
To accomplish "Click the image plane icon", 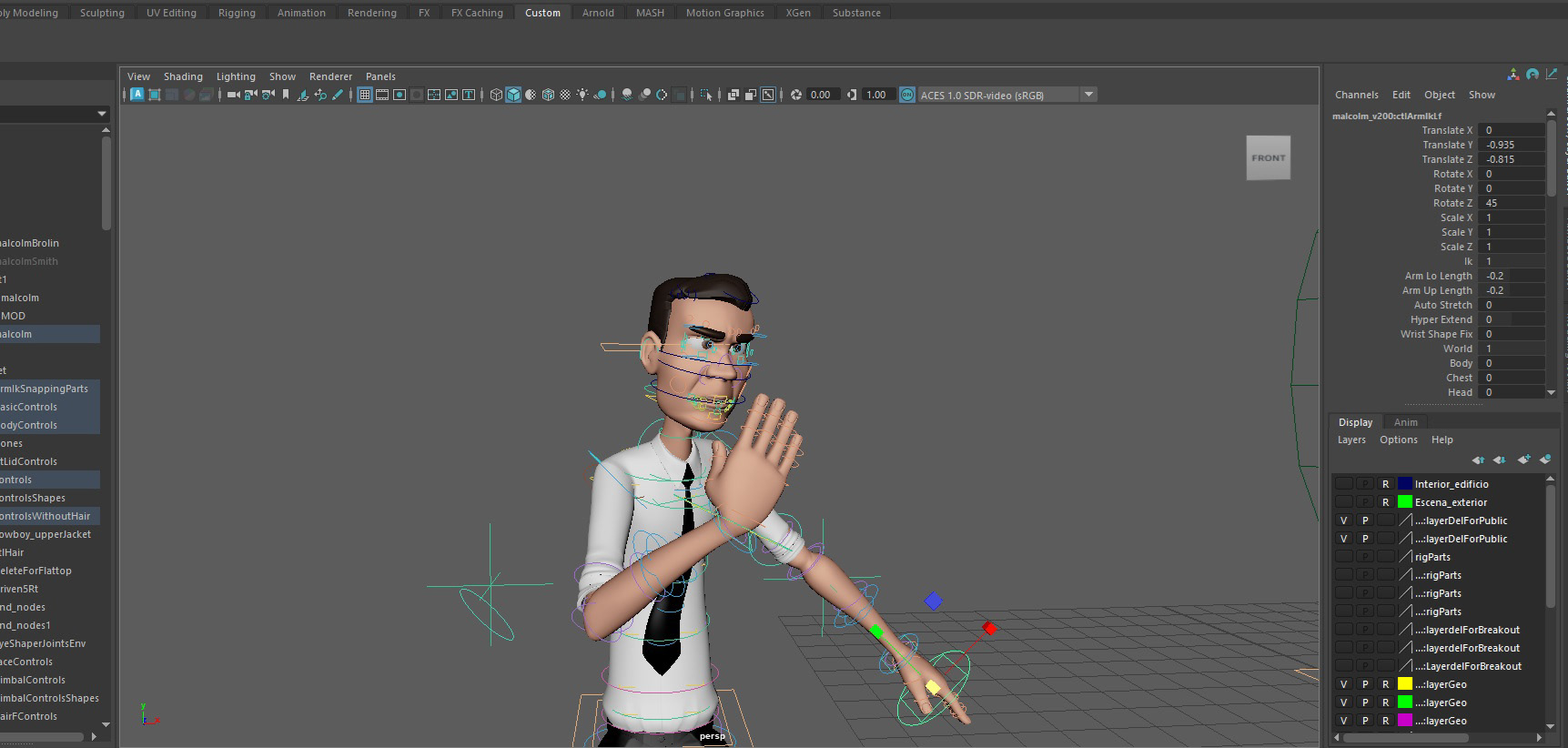I will click(303, 95).
